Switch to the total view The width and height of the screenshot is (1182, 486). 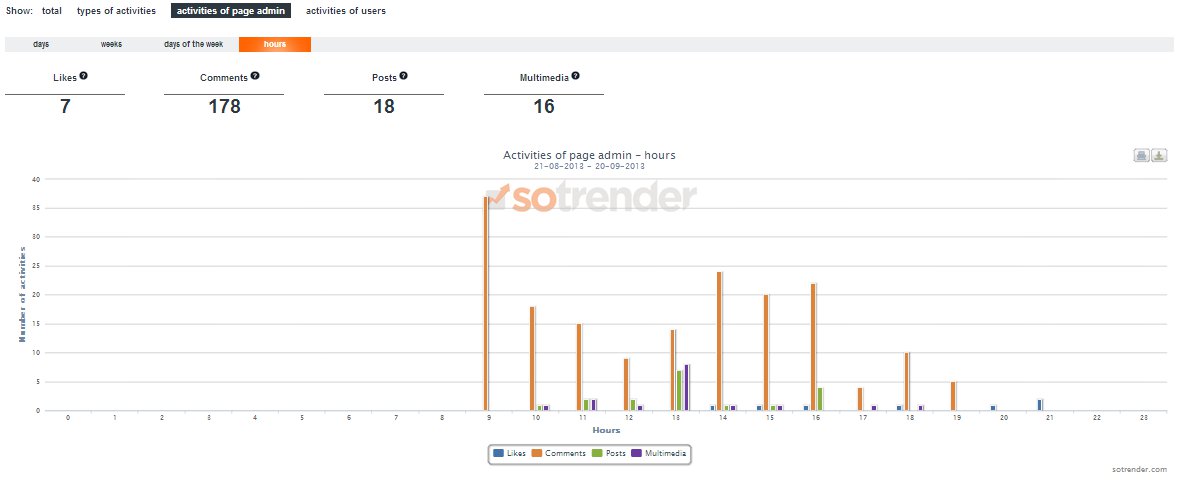52,11
